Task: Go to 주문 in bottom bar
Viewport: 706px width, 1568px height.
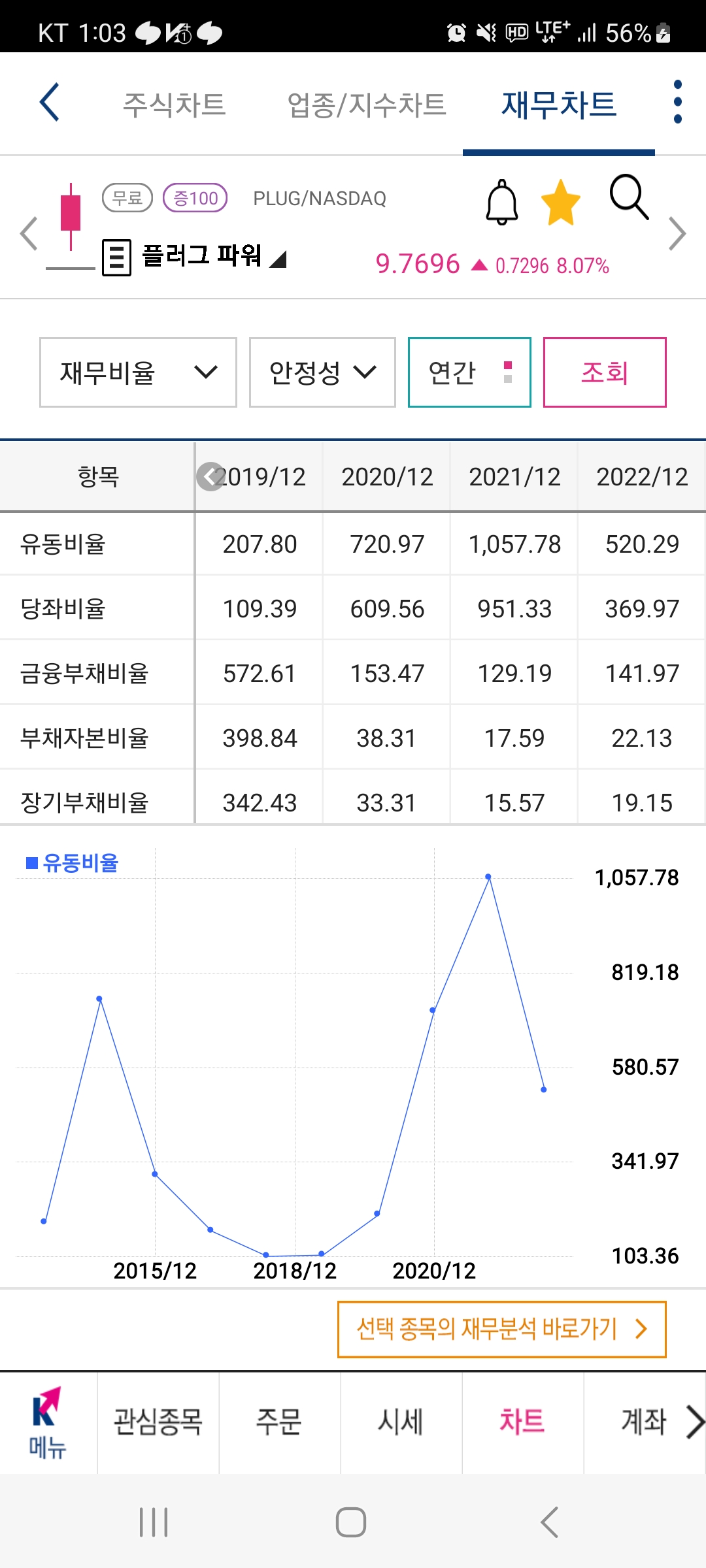Action: coord(279,1422)
